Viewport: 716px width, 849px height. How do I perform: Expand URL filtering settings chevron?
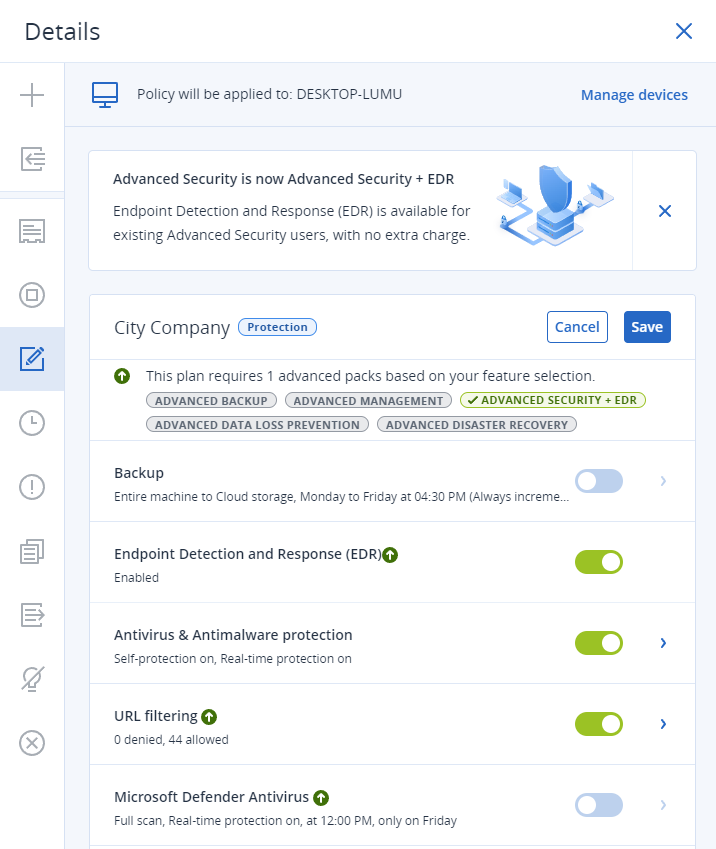point(663,723)
